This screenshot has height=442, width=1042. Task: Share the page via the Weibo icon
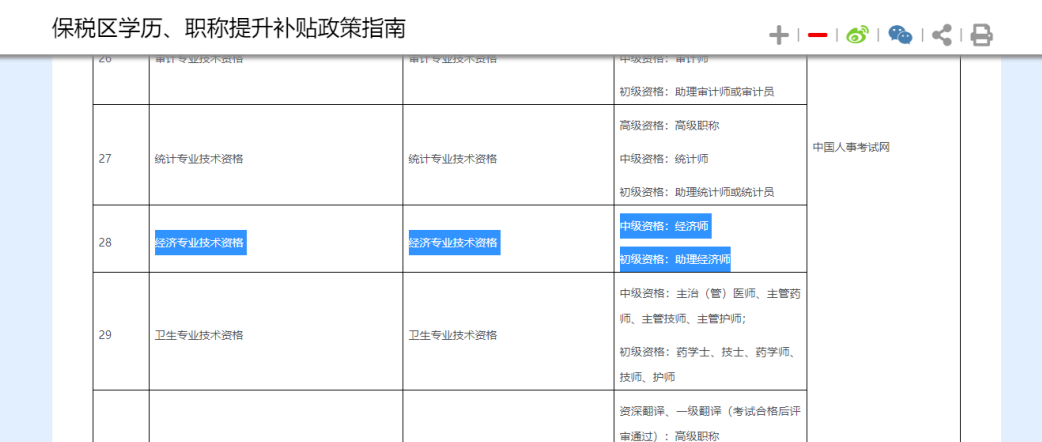858,36
